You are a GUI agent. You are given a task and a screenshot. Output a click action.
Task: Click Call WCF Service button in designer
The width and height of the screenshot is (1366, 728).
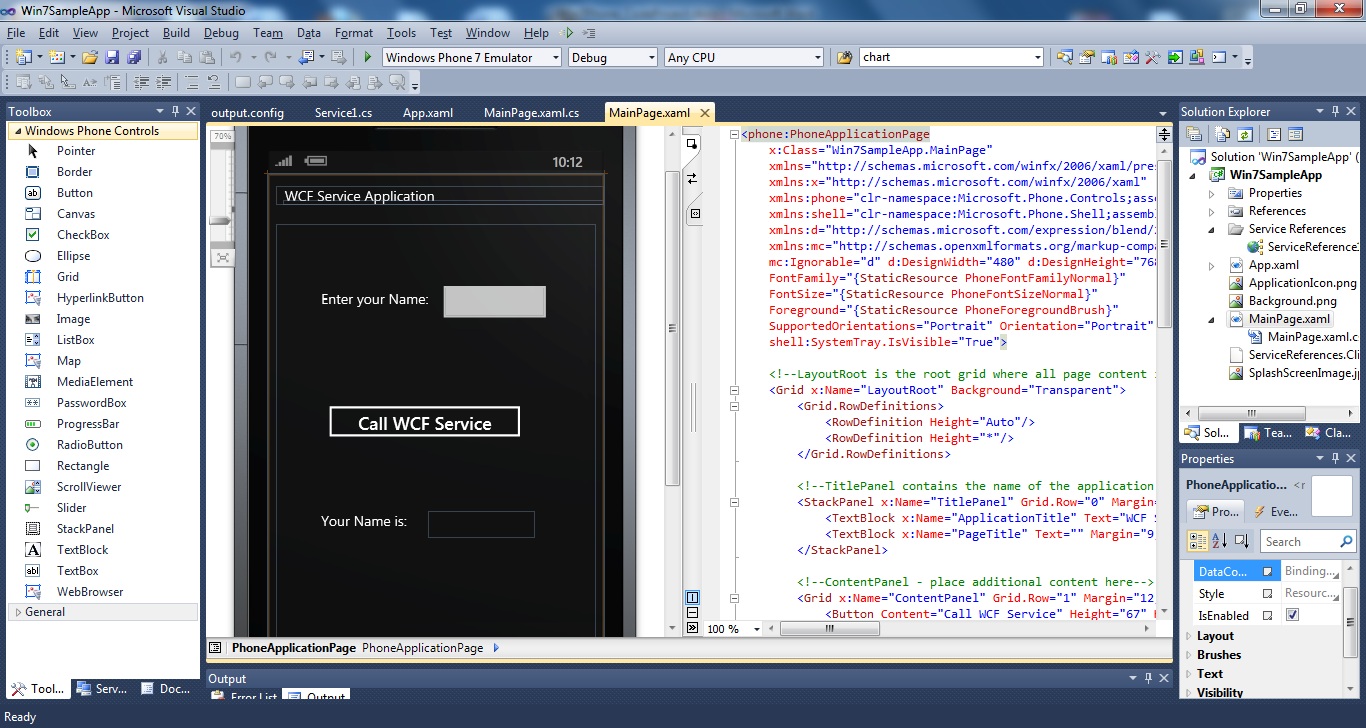click(425, 422)
